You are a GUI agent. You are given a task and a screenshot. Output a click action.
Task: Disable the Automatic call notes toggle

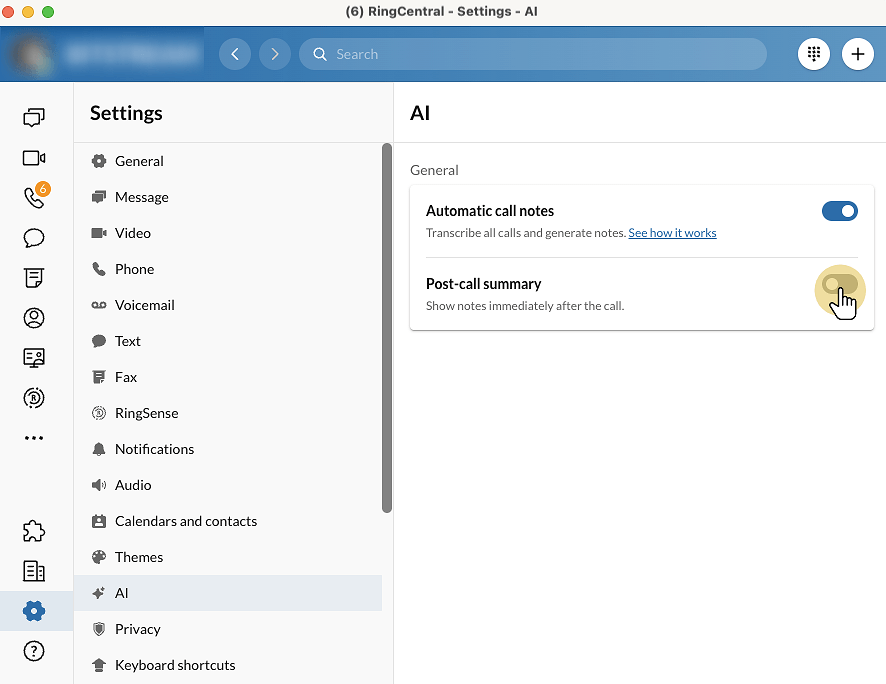[839, 211]
